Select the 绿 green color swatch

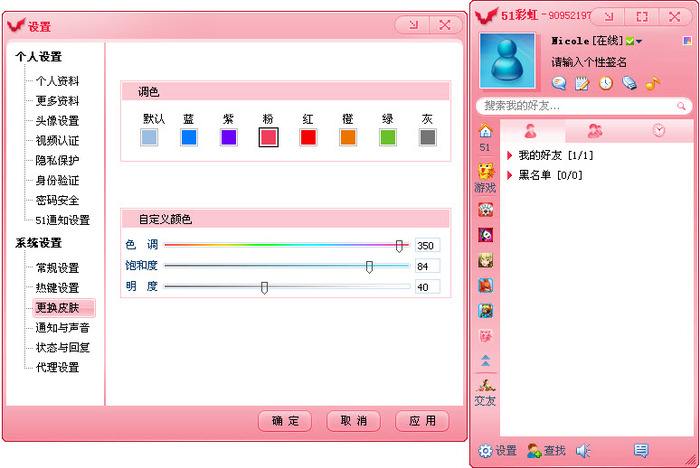tap(388, 137)
